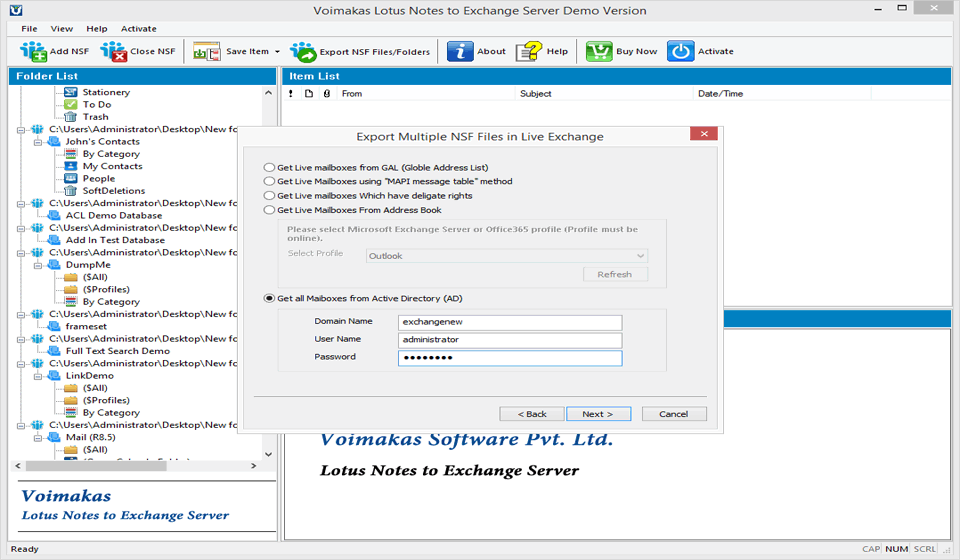This screenshot has width=960, height=560.
Task: Click the frameset database icon
Action: click(x=54, y=326)
